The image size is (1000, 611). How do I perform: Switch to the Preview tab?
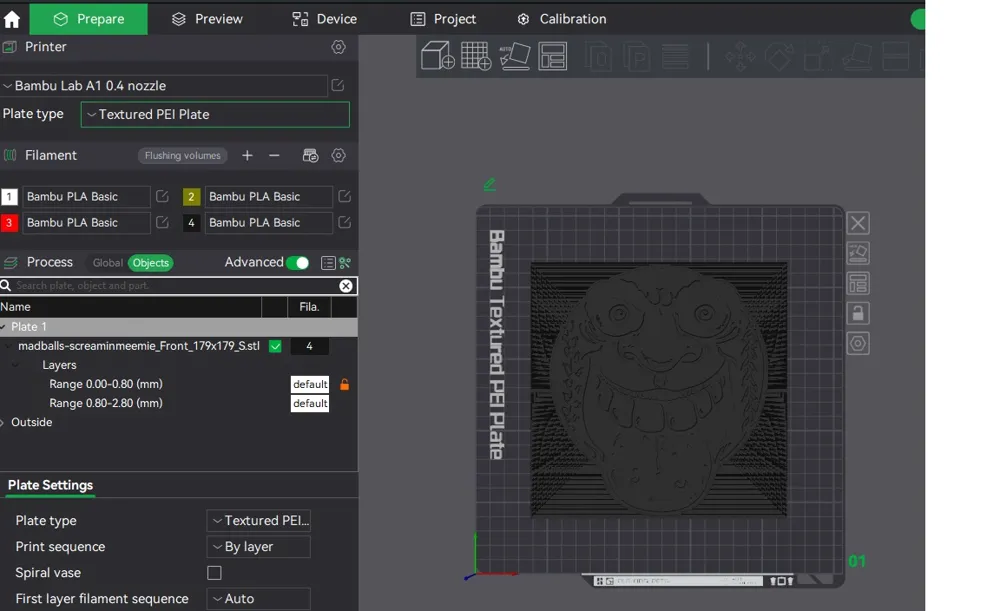(207, 19)
